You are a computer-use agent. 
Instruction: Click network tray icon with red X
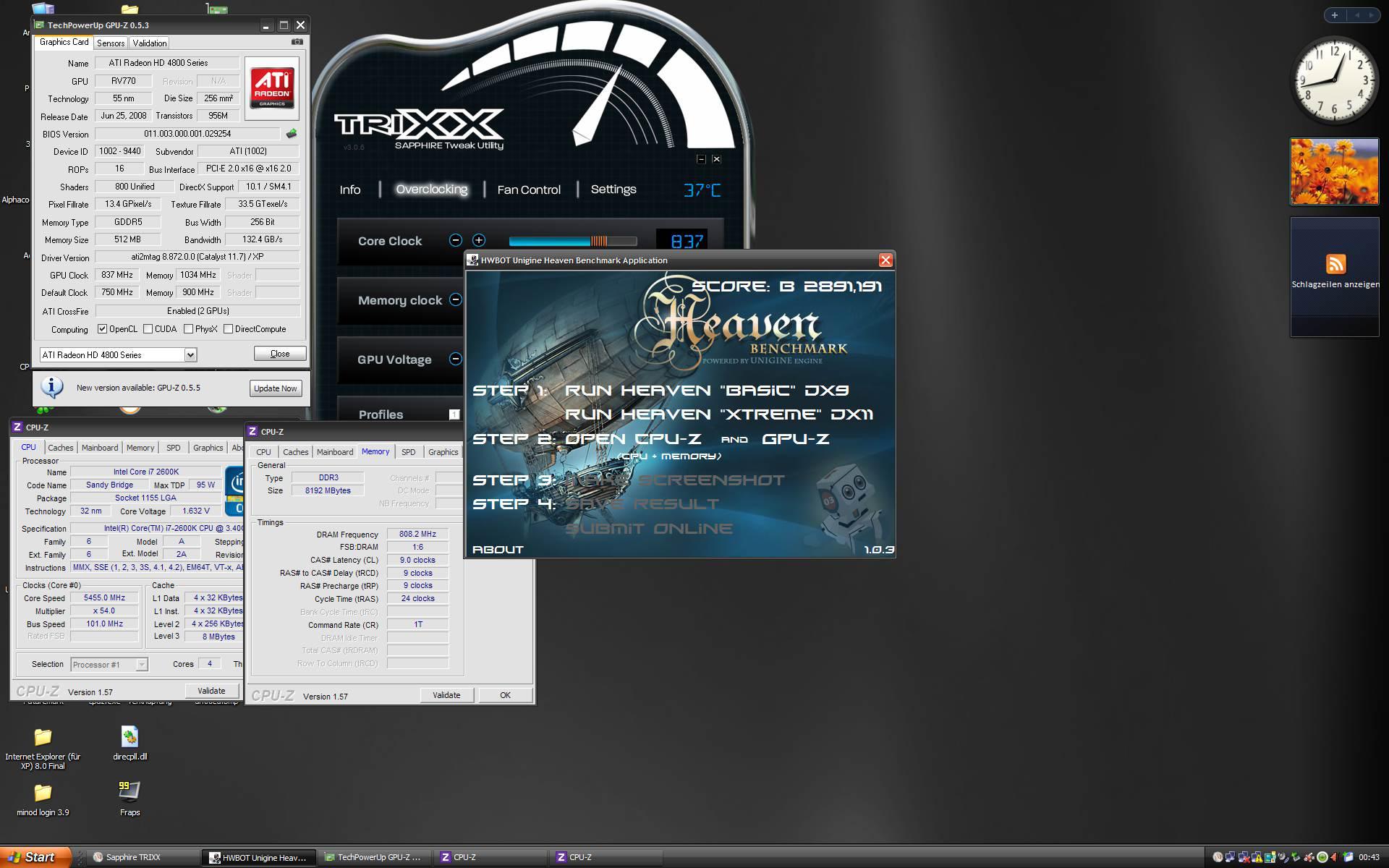1244,857
